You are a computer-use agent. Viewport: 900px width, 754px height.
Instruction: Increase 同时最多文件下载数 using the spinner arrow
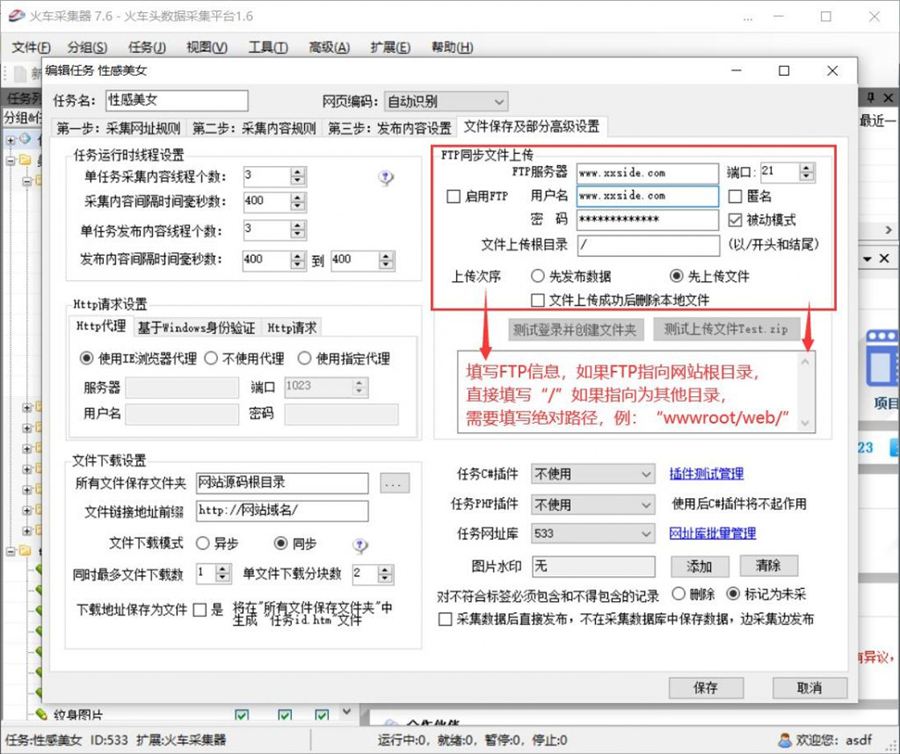pyautogui.click(x=224, y=569)
